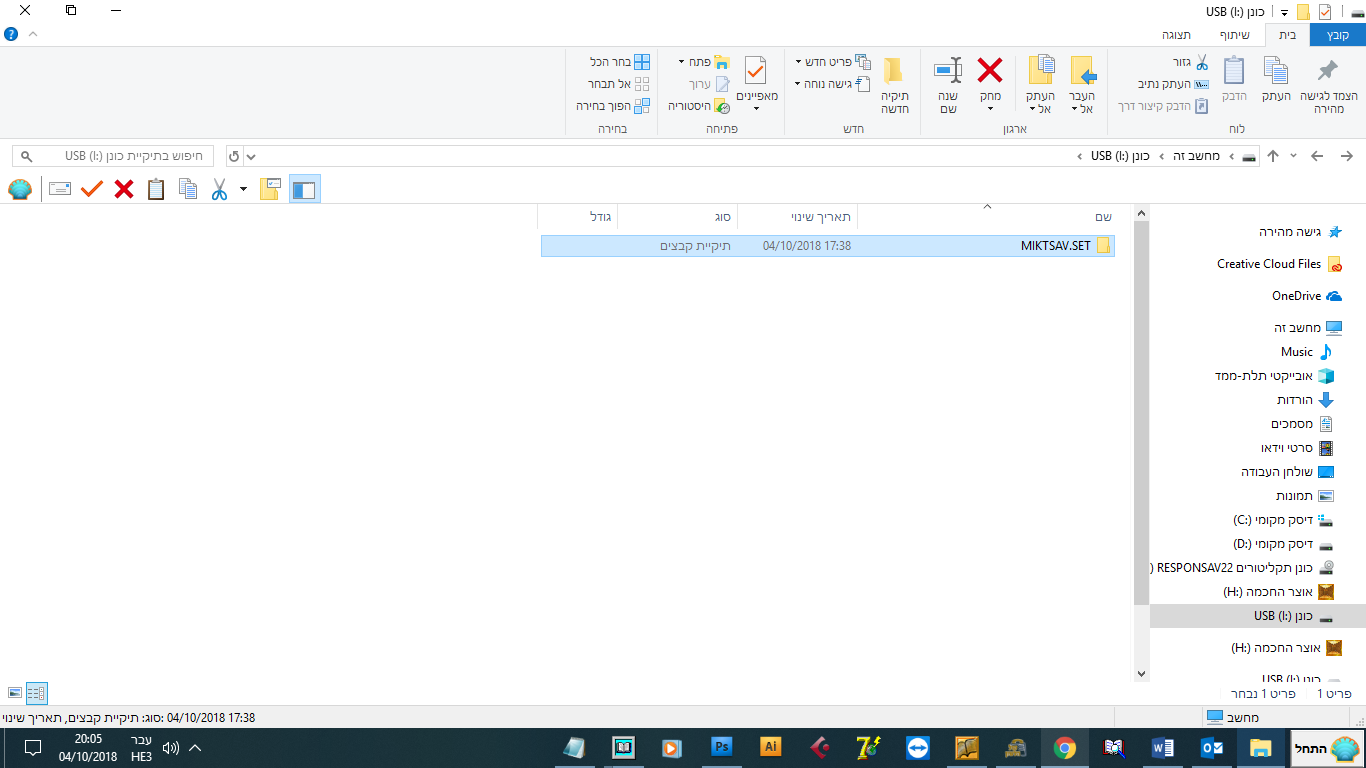
Task: Select Local Disk (C:) in the navigation pane
Action: [x=1283, y=520]
